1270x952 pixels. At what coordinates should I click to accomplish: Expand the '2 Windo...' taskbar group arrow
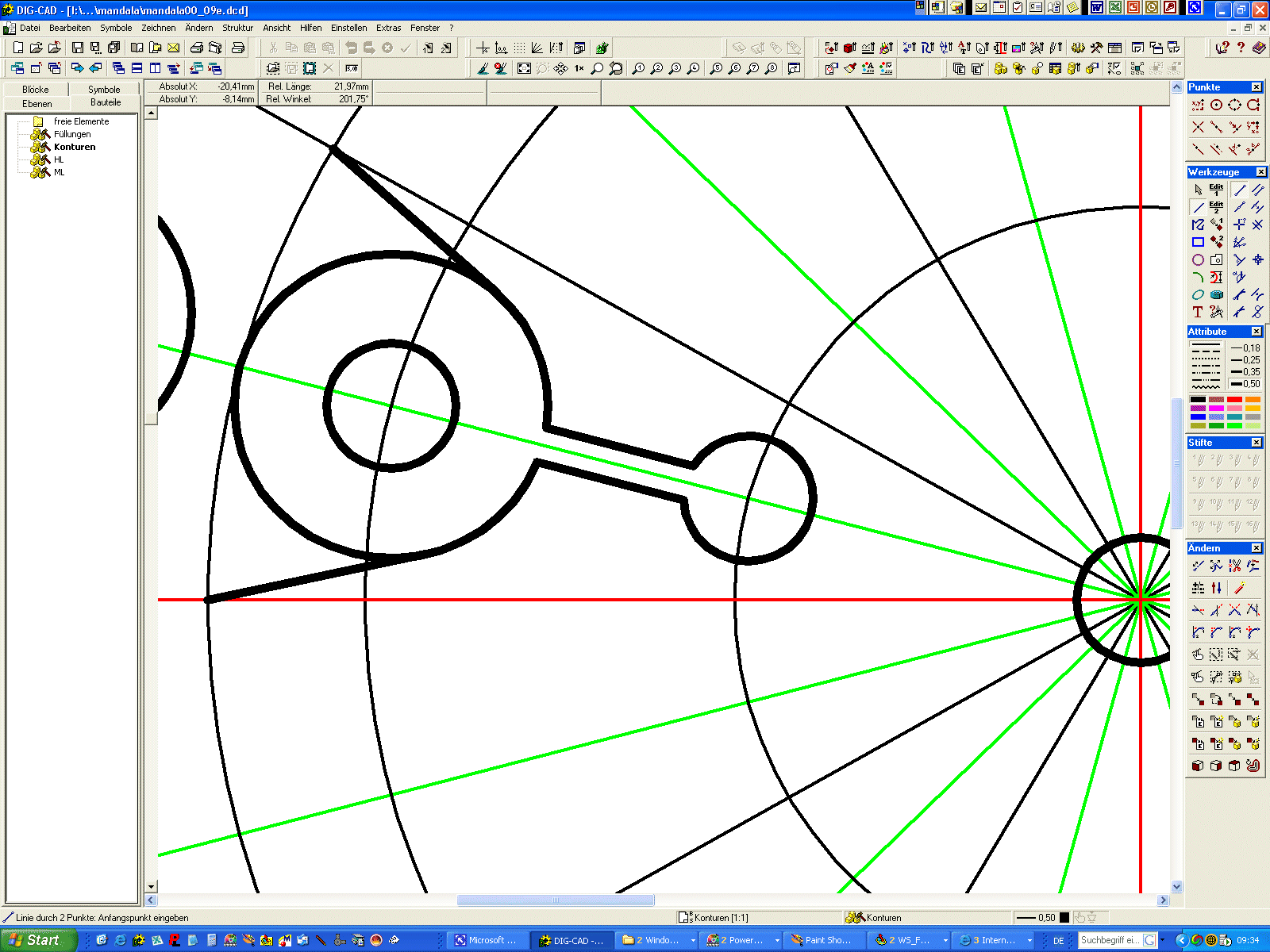pos(693,940)
